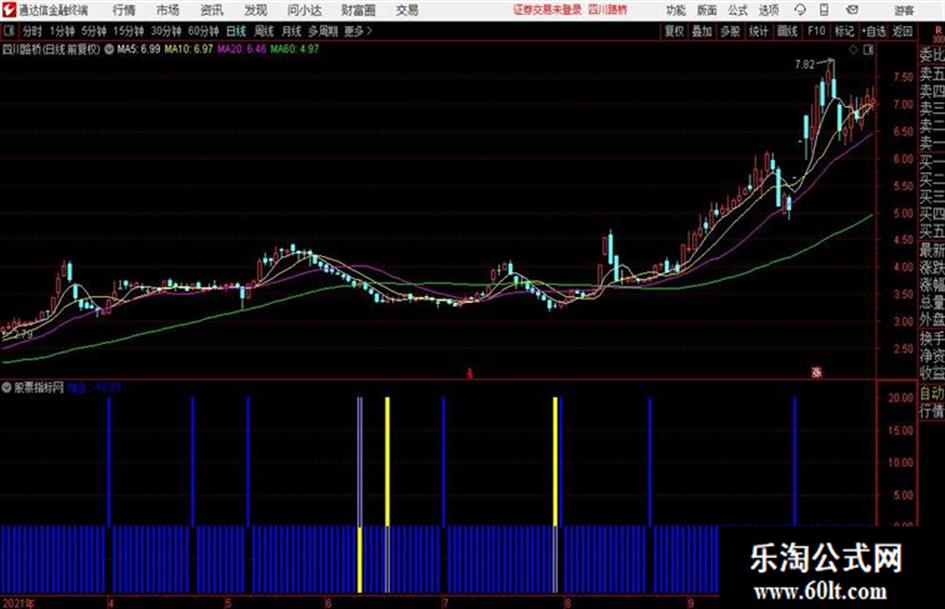Click the MA10: 6.97 indicator label
This screenshot has height=609, width=945.
(x=189, y=49)
